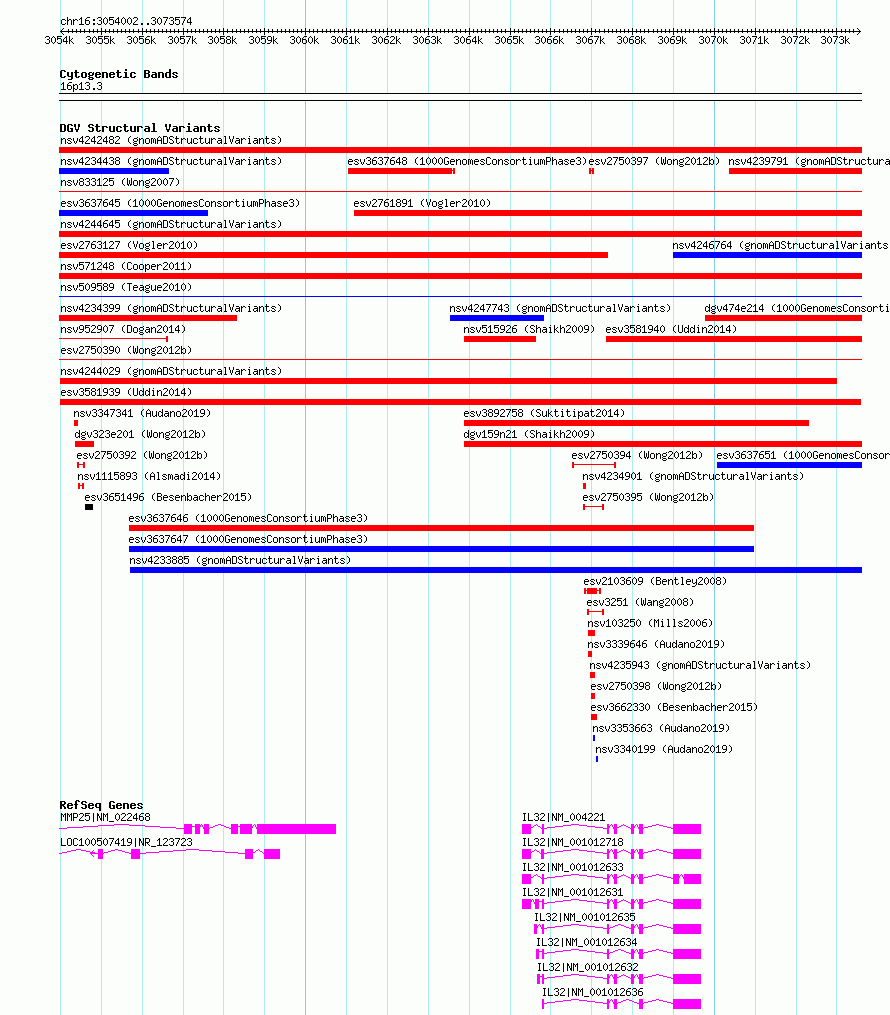Open nsv4235943 gnomAD variant
This screenshot has width=890, height=1015.
pos(700,665)
